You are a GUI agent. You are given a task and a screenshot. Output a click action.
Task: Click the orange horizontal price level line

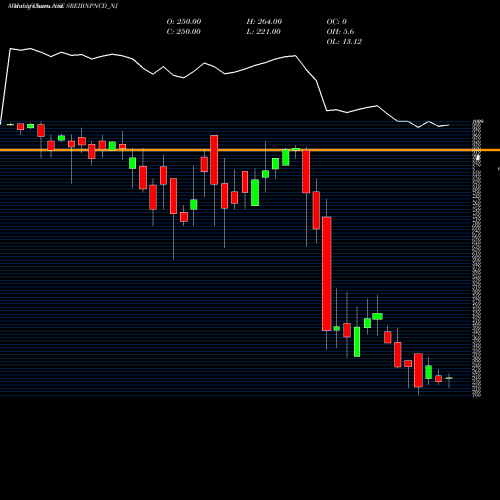(x=250, y=150)
